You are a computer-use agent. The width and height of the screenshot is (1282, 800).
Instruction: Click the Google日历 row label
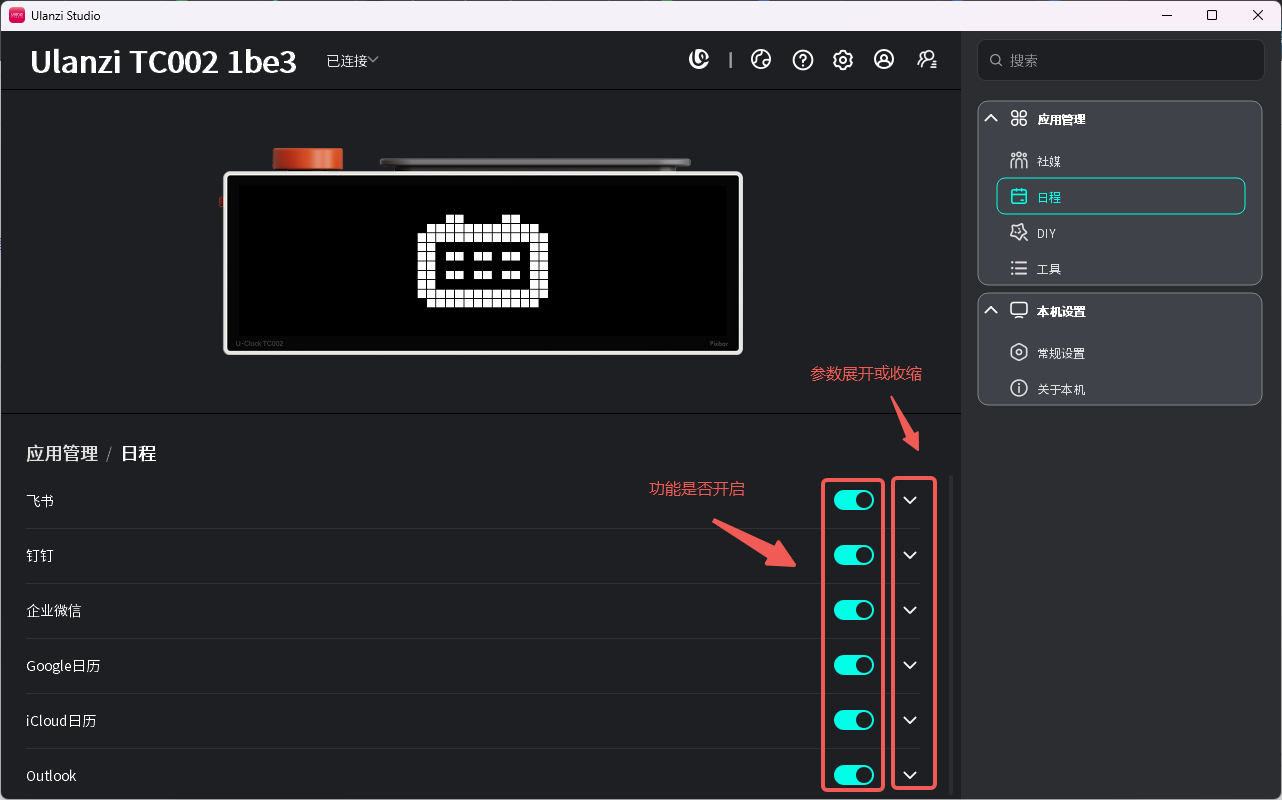tap(63, 665)
